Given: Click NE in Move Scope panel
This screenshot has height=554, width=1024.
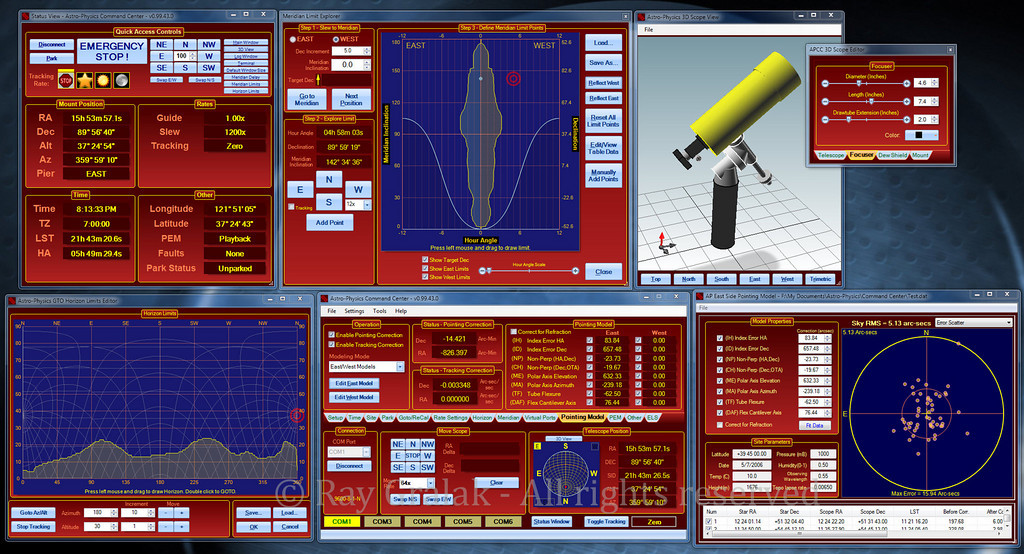Looking at the screenshot, I should point(397,444).
